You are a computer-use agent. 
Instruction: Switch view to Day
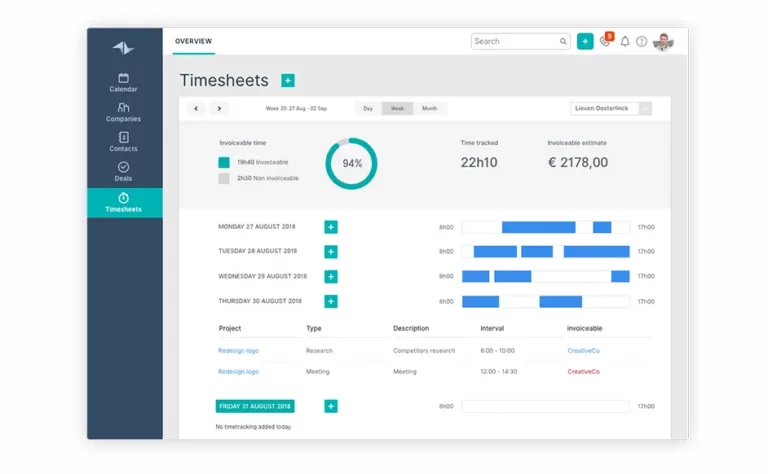pos(368,108)
